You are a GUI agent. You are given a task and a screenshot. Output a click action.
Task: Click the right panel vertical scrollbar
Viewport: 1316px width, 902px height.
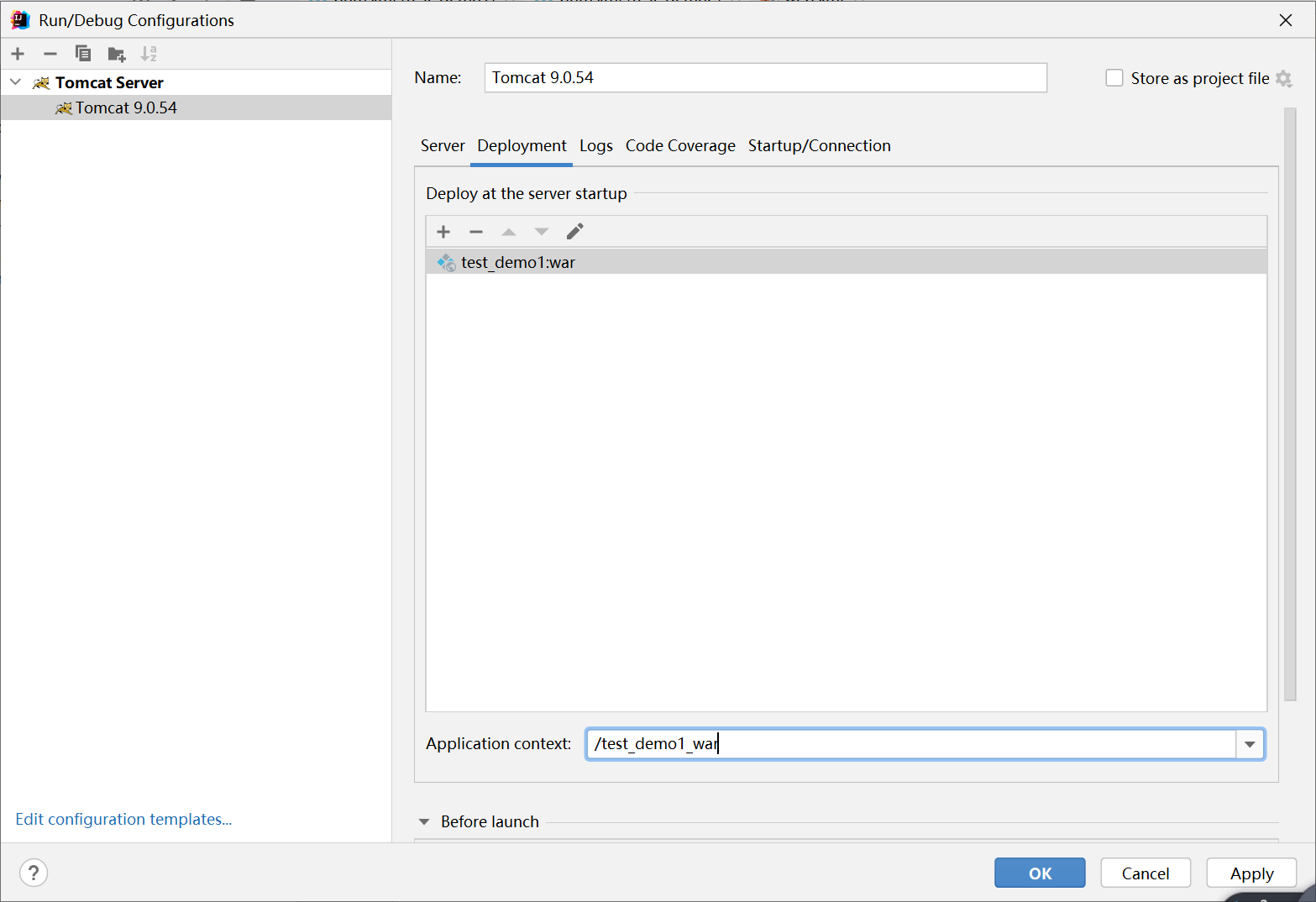pyautogui.click(x=1290, y=403)
